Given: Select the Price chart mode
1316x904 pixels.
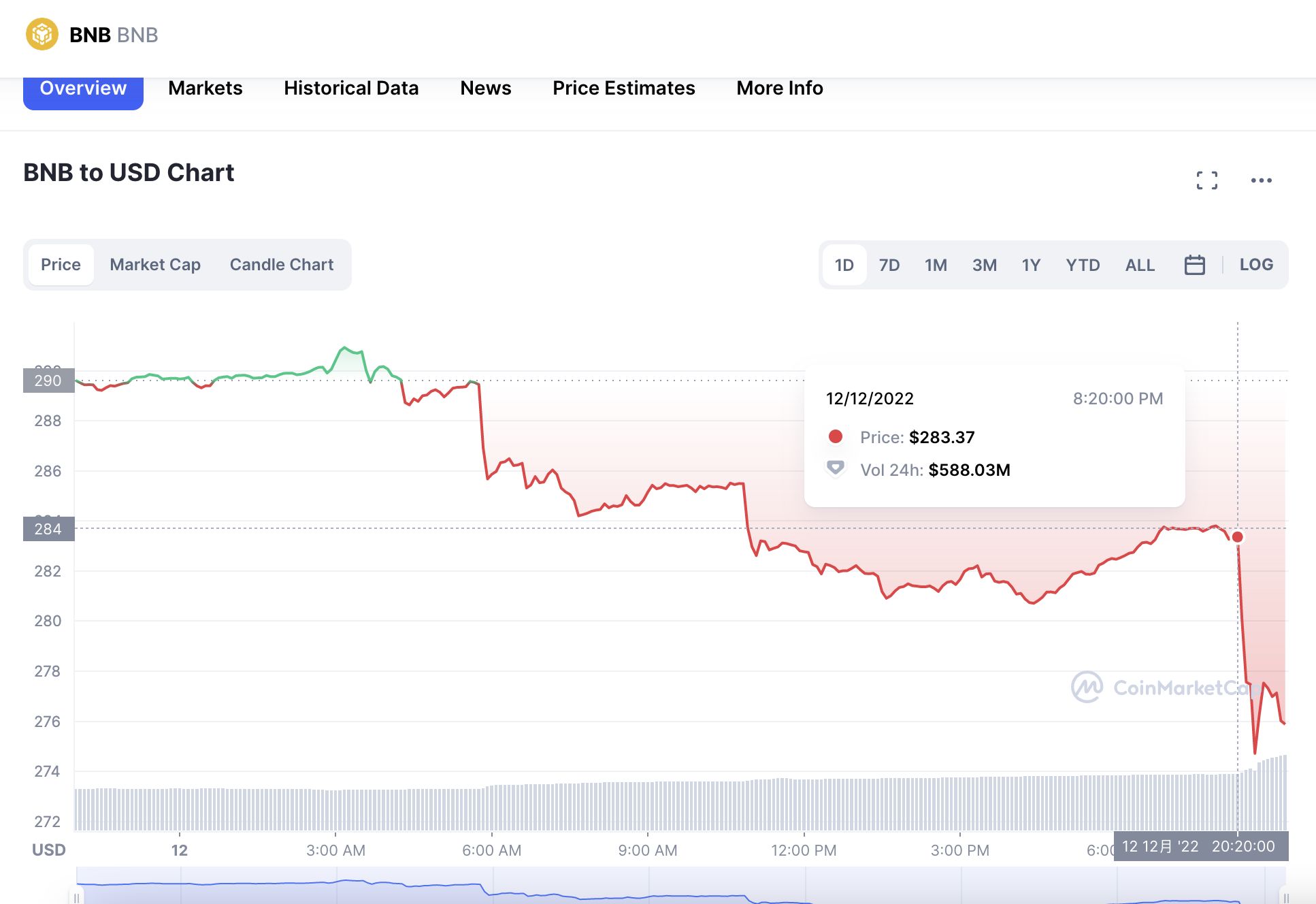Looking at the screenshot, I should [x=61, y=265].
